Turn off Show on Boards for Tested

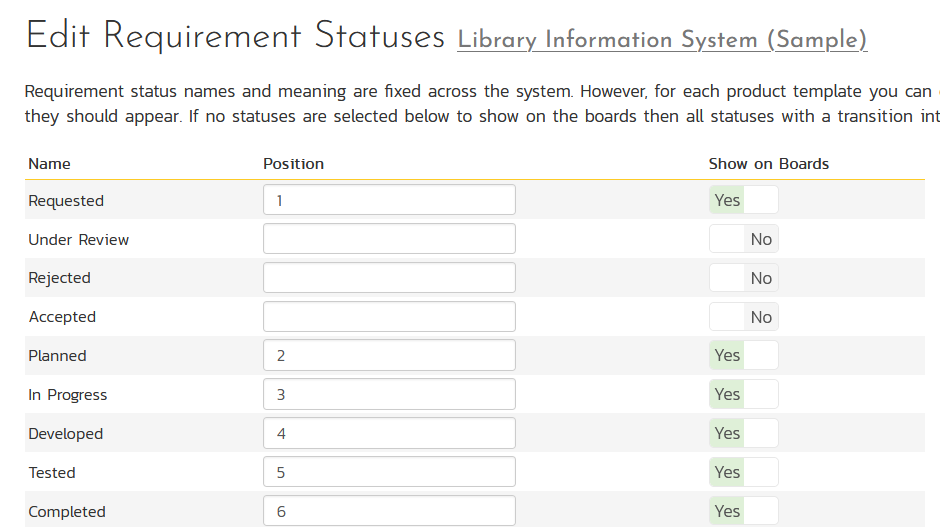pos(743,472)
